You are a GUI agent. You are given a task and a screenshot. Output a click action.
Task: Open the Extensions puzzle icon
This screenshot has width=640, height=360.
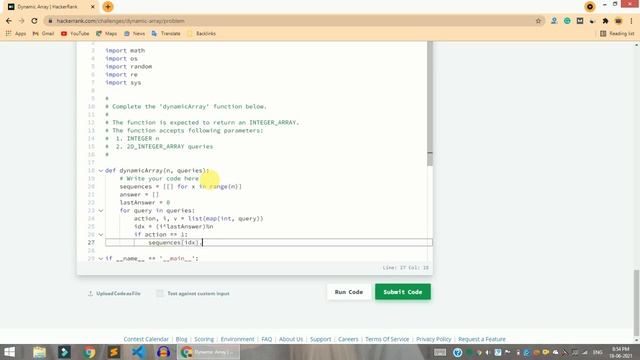[x=605, y=21]
